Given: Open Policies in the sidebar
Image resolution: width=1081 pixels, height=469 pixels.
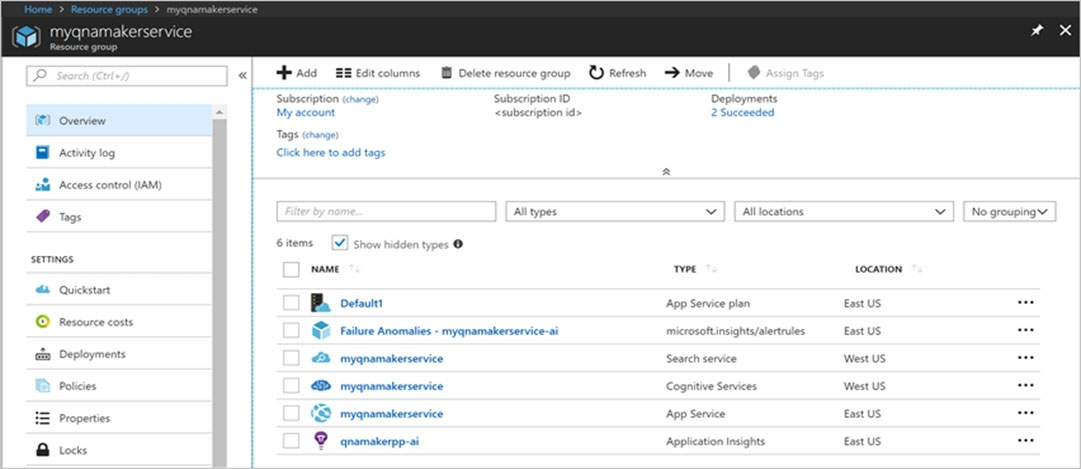Looking at the screenshot, I should point(119,386).
